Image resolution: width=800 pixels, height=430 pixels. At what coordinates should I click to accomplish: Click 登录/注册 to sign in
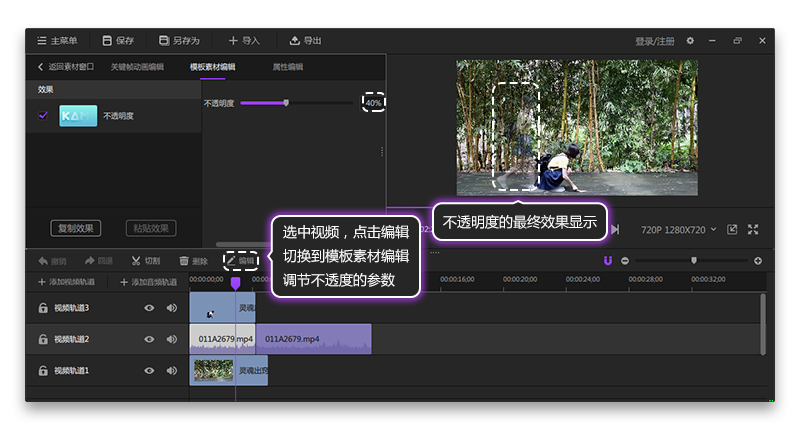[655, 41]
